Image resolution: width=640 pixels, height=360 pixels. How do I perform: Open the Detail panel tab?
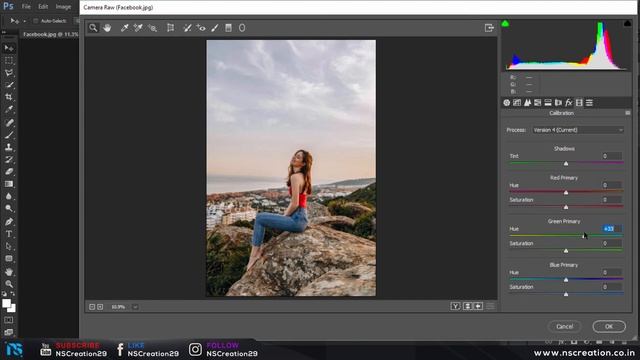527,103
